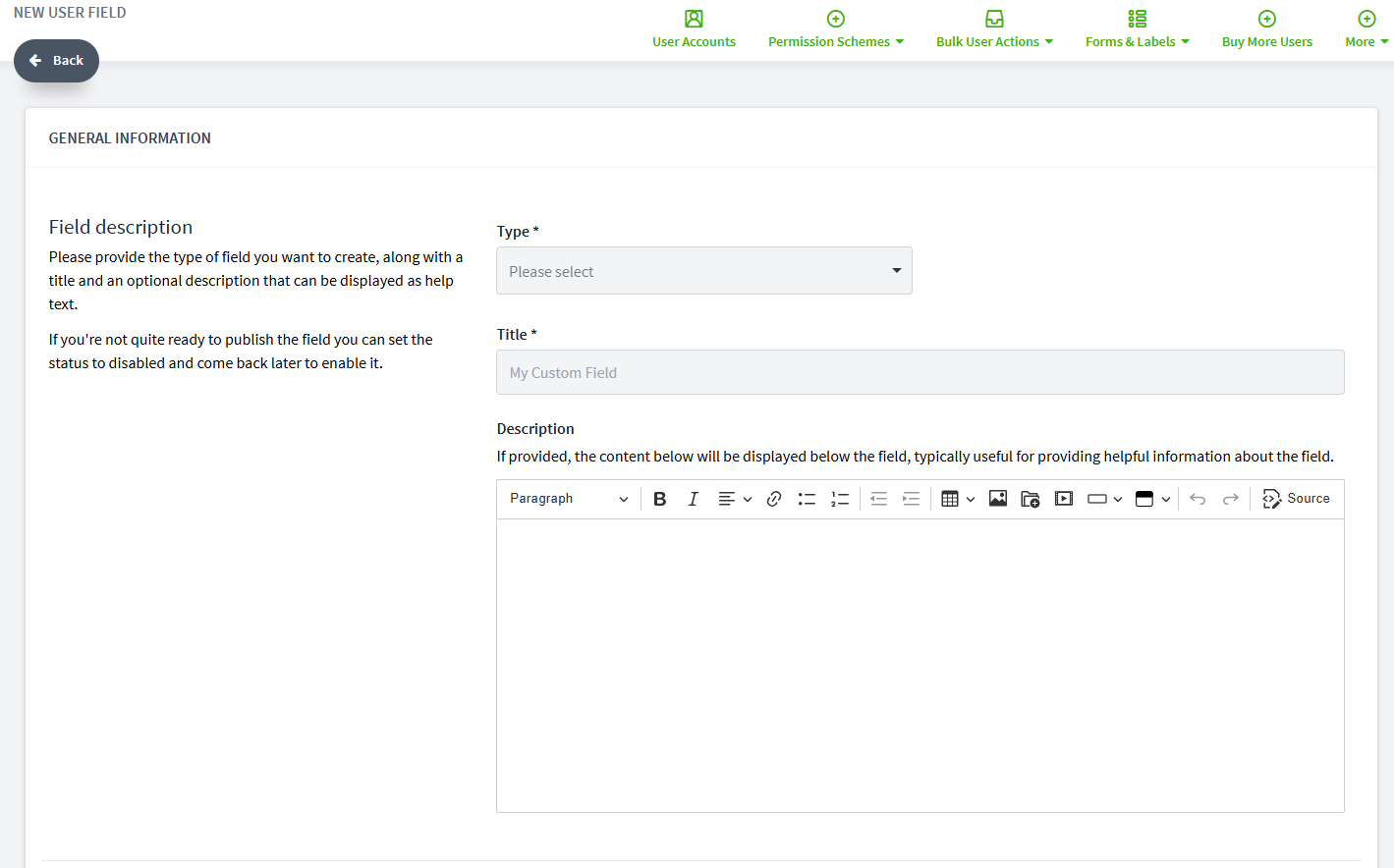Viewport: 1394px width, 868px height.
Task: Undo the last editor action
Action: tap(1198, 499)
